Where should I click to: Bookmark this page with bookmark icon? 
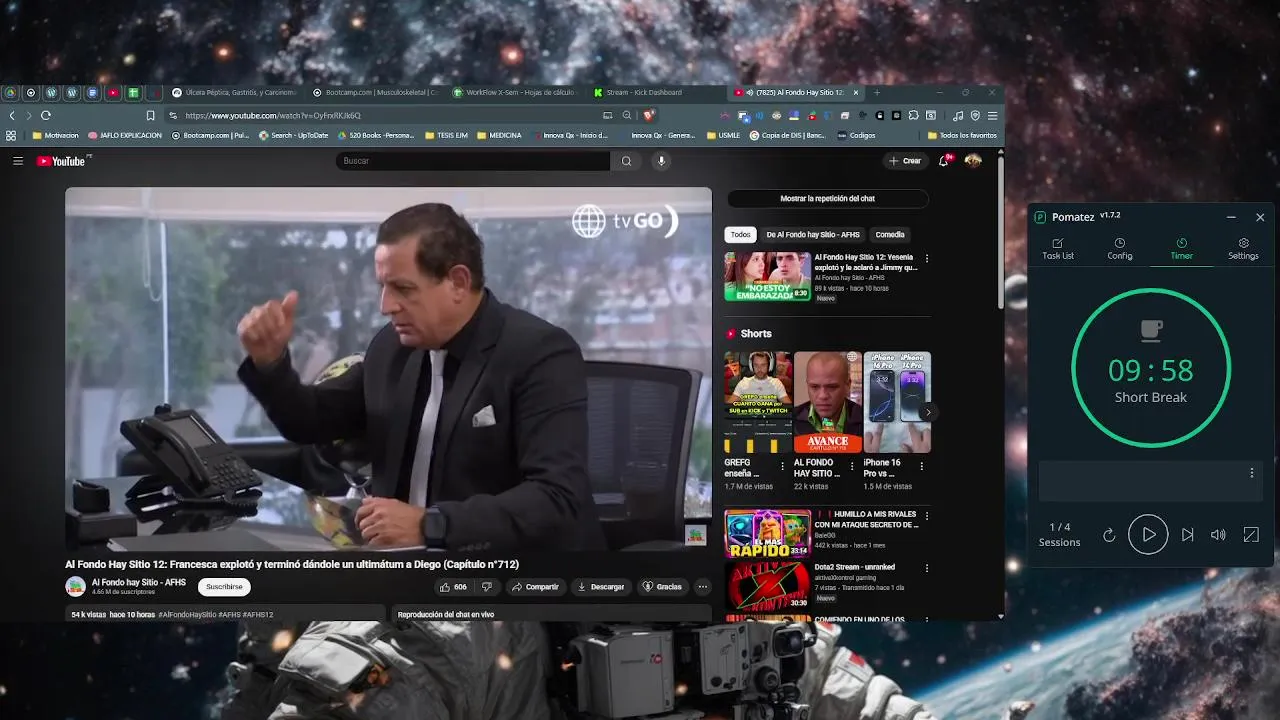pos(151,115)
